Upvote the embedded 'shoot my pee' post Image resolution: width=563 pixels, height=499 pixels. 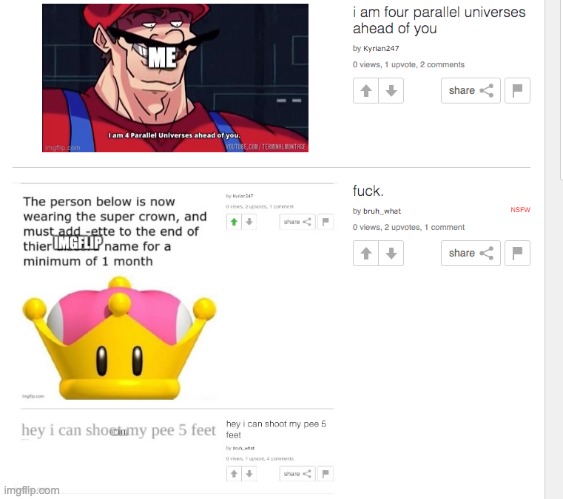click(x=234, y=474)
